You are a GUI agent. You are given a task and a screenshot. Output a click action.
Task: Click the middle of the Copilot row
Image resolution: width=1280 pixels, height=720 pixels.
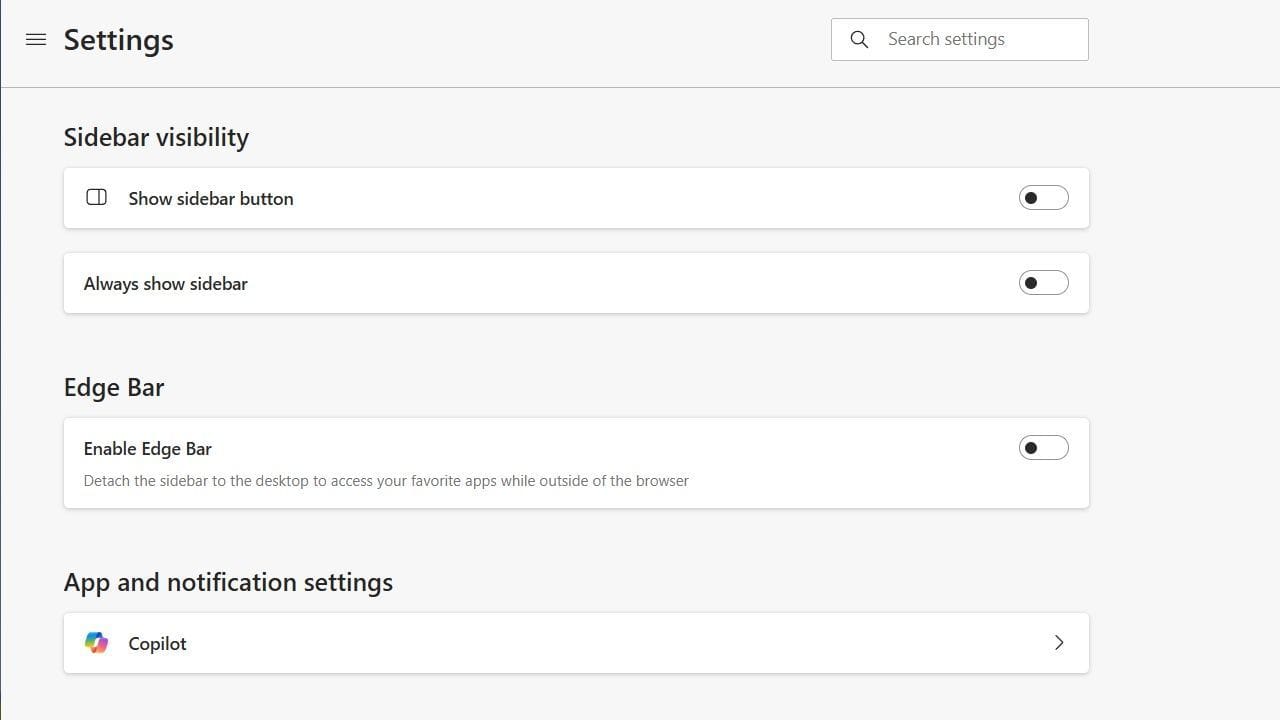(x=576, y=643)
